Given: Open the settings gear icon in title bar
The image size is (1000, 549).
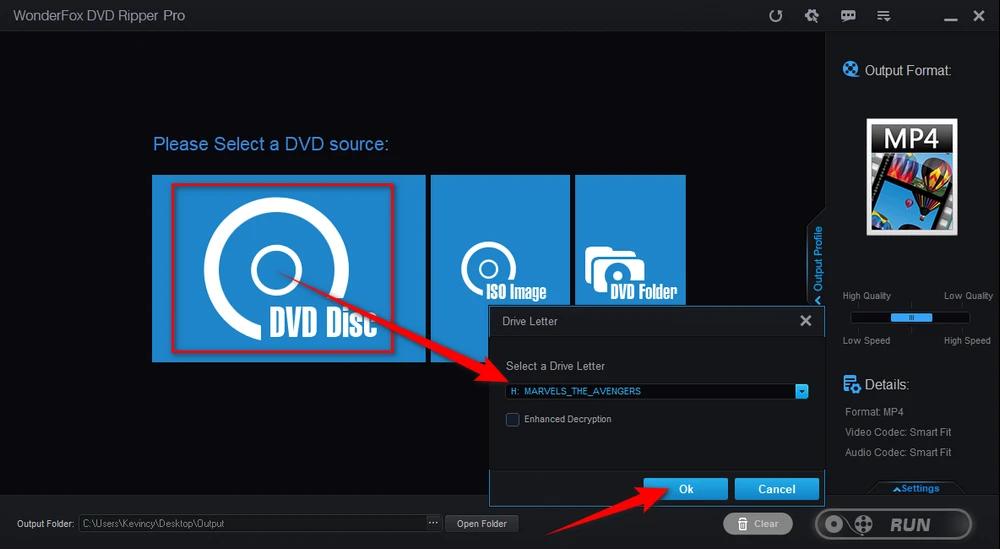Looking at the screenshot, I should click(811, 16).
